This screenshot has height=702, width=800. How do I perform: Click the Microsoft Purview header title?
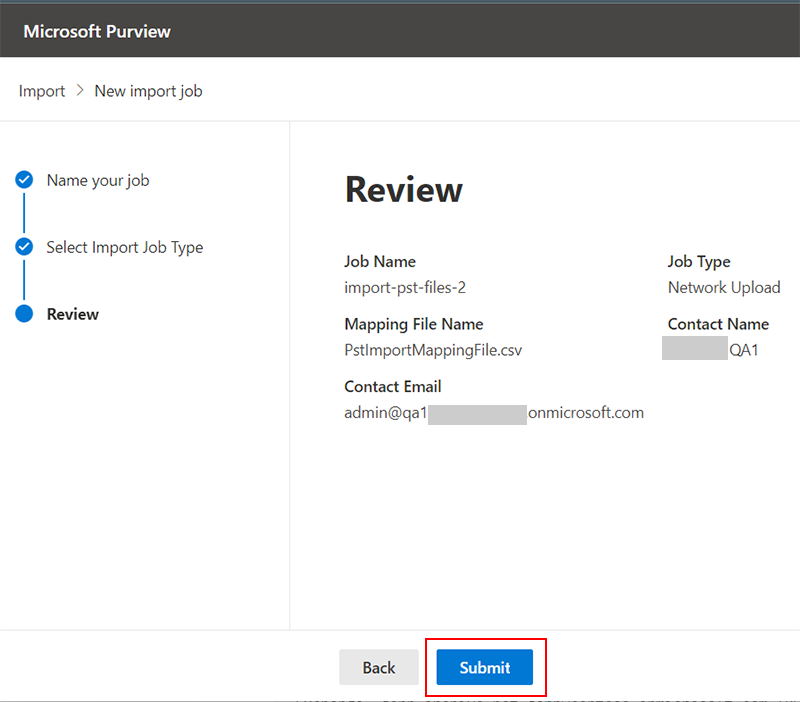[x=97, y=32]
